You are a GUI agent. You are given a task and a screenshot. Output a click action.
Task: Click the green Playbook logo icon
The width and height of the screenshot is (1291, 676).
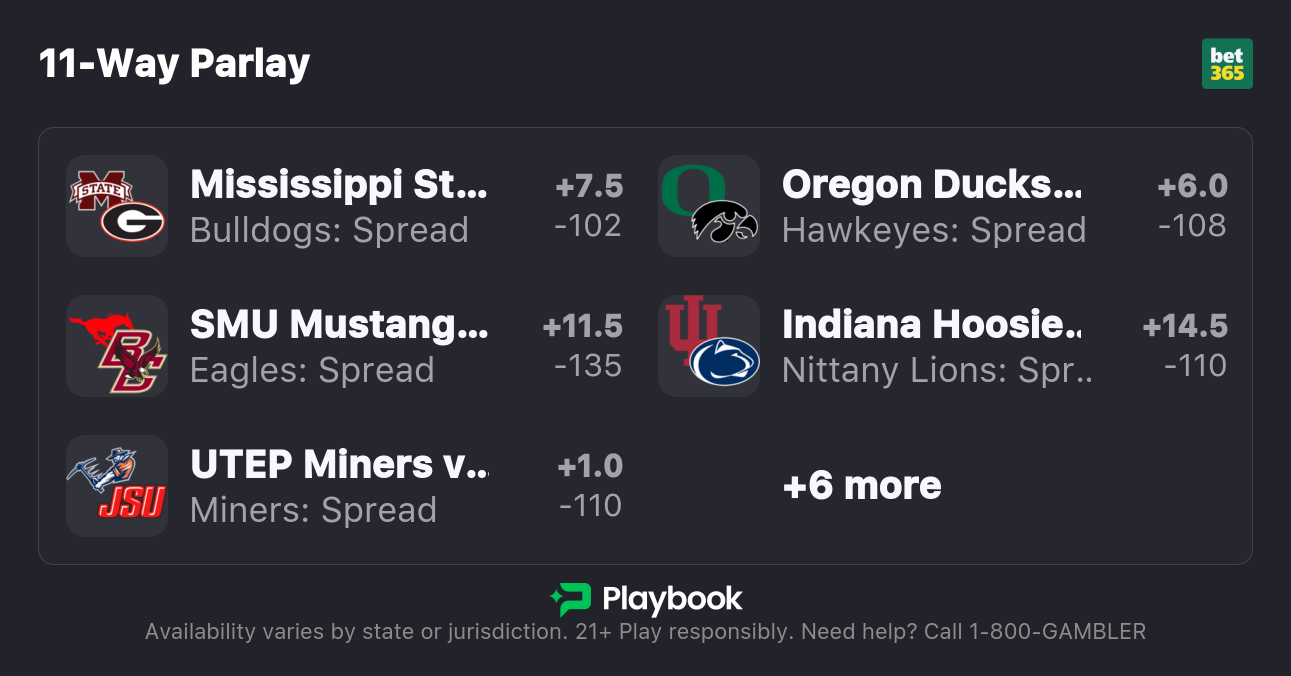point(570,599)
